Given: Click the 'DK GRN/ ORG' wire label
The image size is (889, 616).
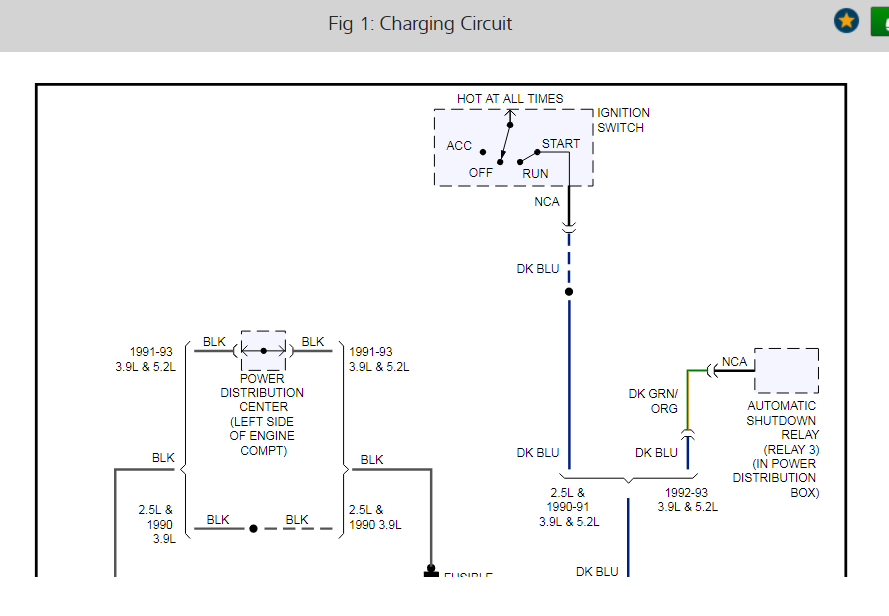Looking at the screenshot, I should click(x=653, y=401).
